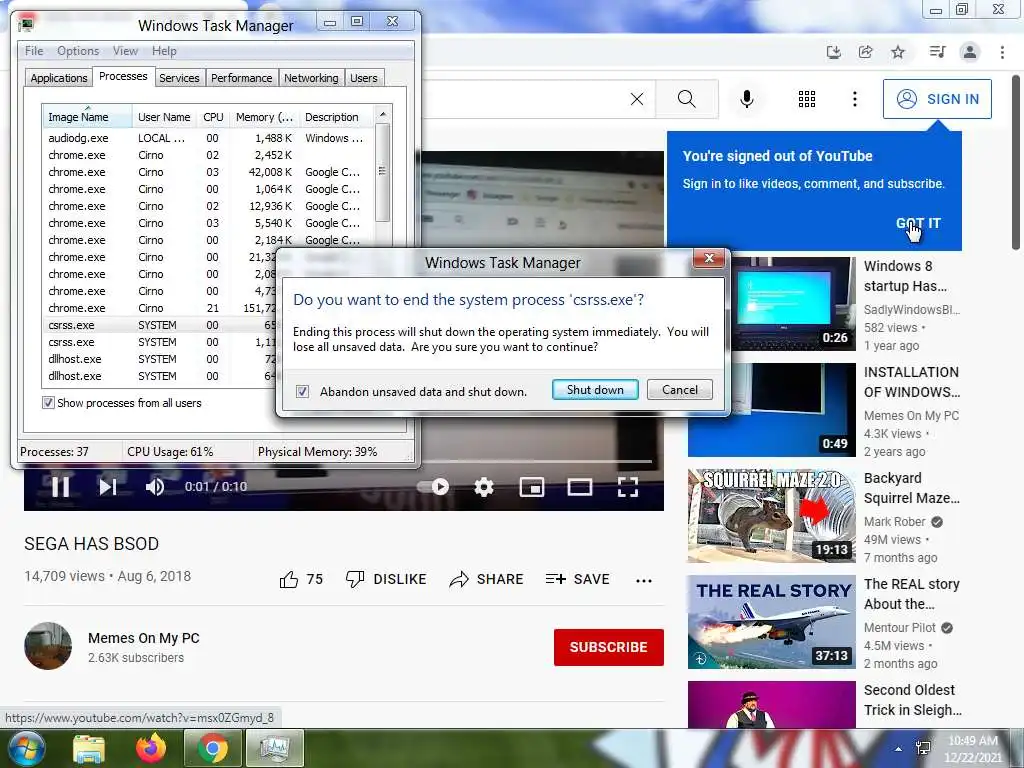Open Task Manager Options menu
This screenshot has height=768, width=1024.
point(78,51)
